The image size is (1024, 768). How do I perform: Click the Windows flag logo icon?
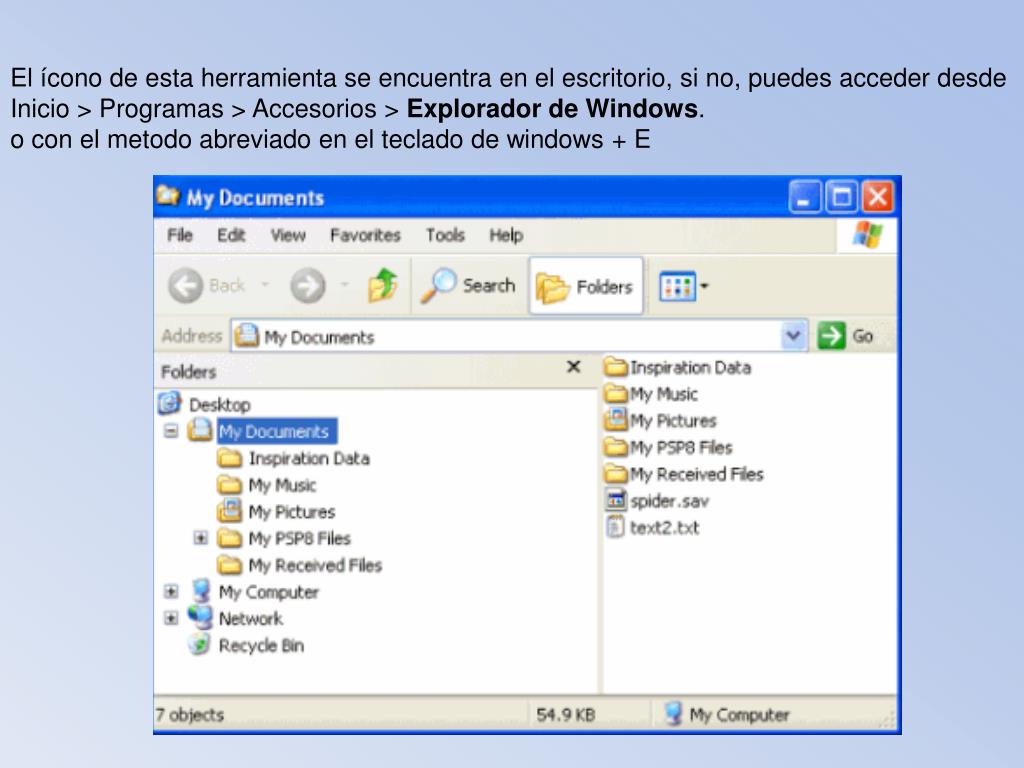867,234
